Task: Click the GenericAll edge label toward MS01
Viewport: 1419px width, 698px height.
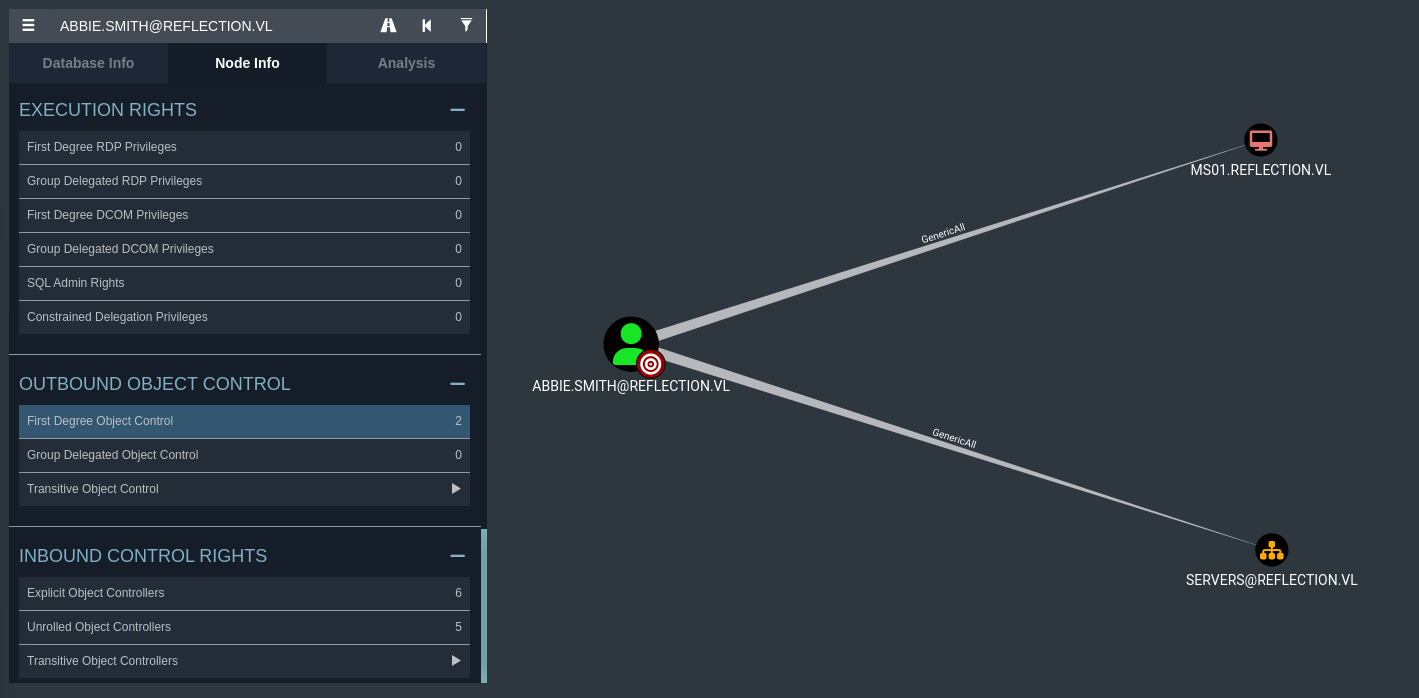Action: coord(942,234)
